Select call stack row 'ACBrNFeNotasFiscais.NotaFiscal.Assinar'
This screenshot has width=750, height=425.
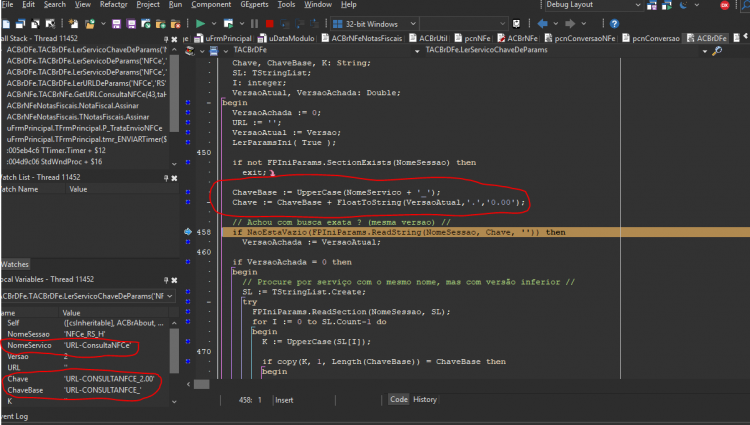(x=86, y=106)
